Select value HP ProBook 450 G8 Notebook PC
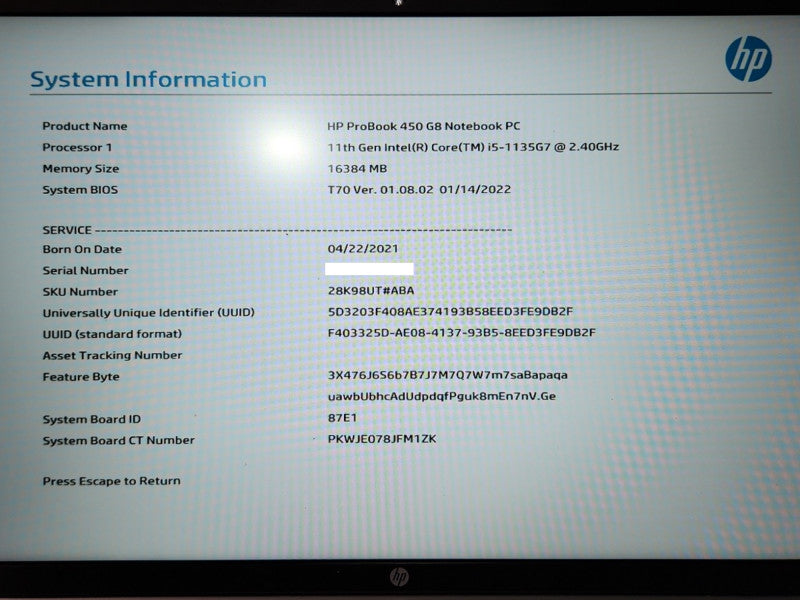This screenshot has height=600, width=800. [423, 126]
